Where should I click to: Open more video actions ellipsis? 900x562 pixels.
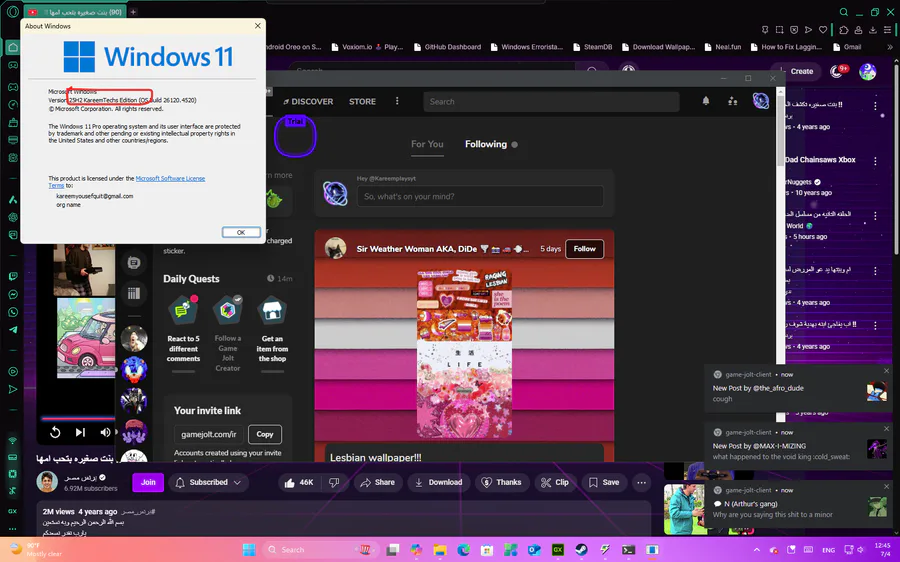641,482
